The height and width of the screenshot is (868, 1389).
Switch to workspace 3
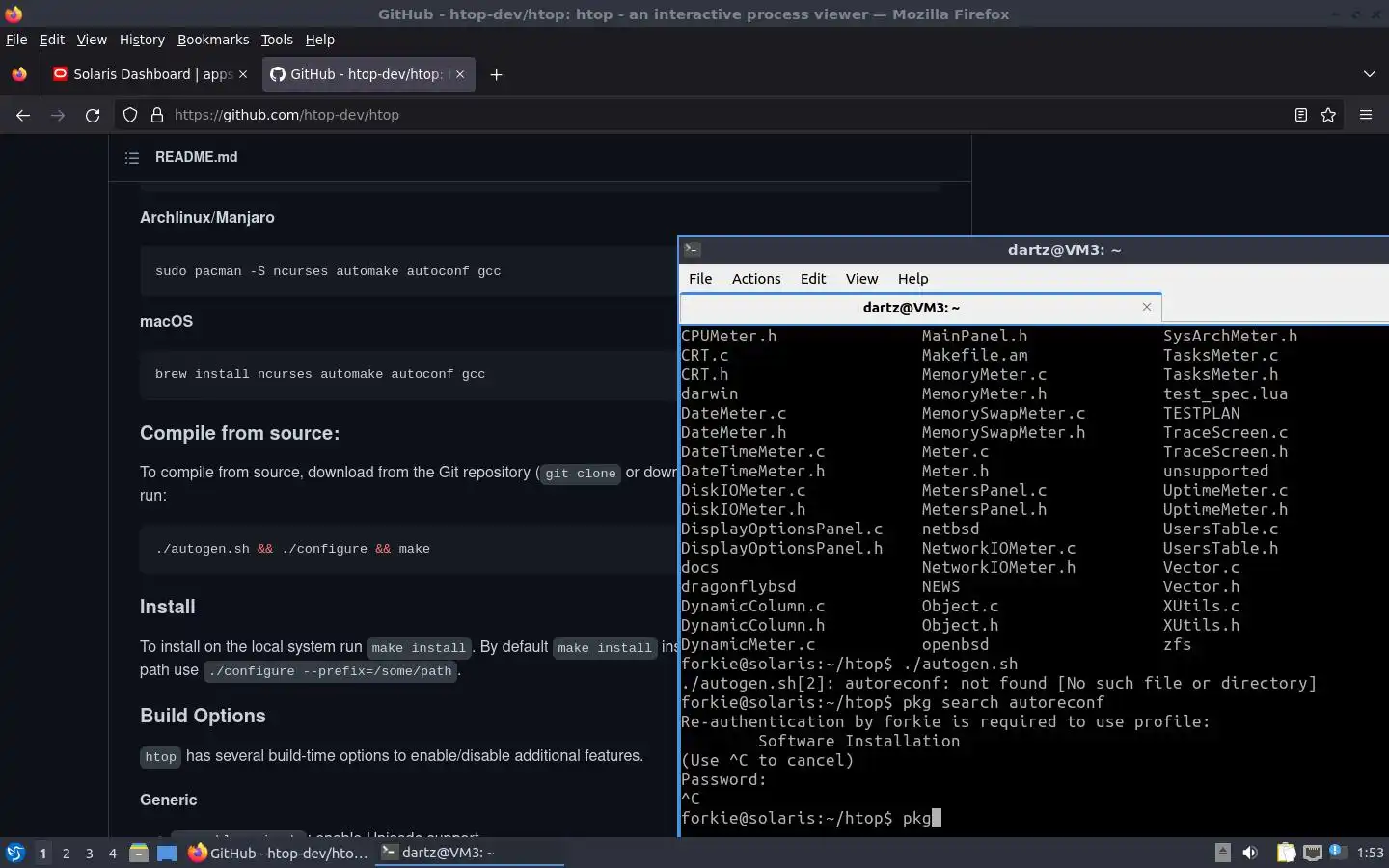coord(89,853)
